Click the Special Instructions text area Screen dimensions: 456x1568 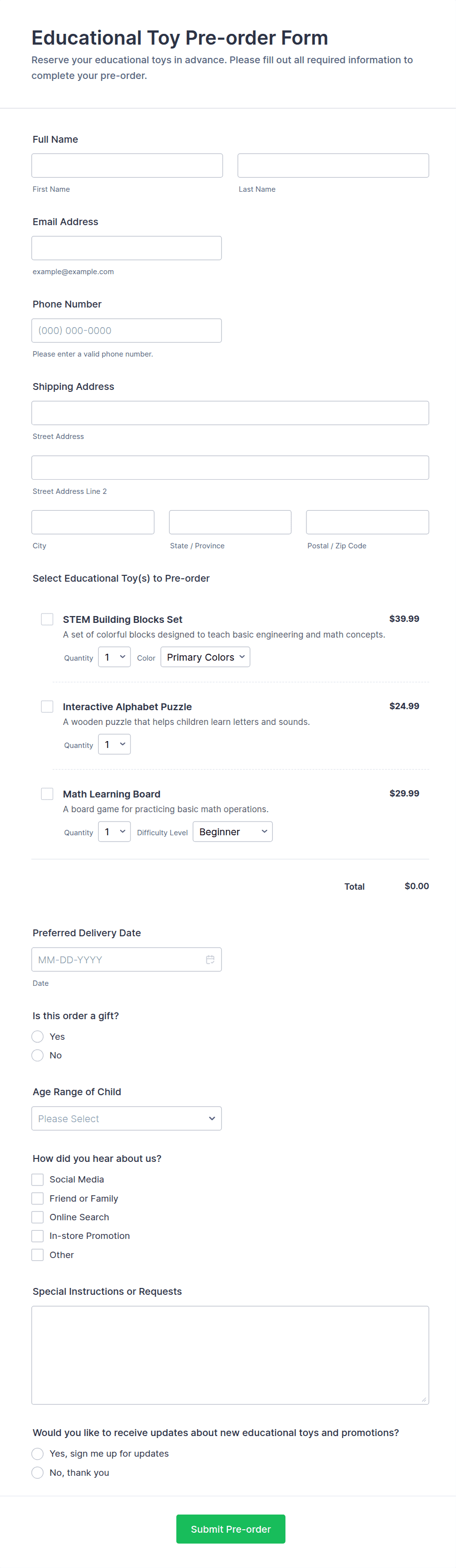(230, 1355)
